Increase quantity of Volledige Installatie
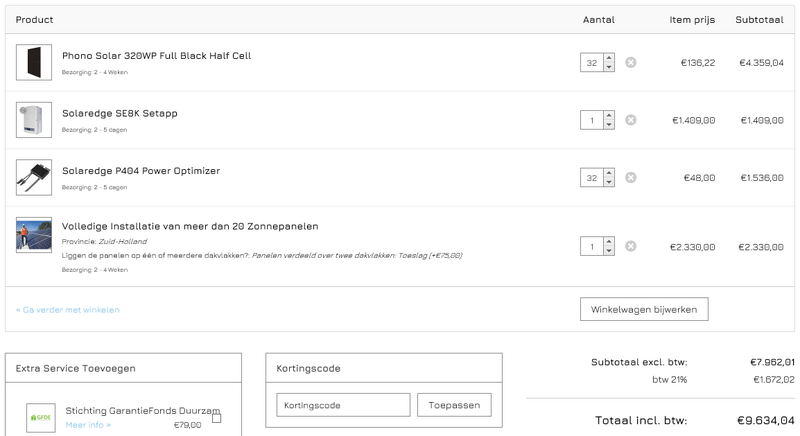The height and width of the screenshot is (436, 800). [x=609, y=242]
